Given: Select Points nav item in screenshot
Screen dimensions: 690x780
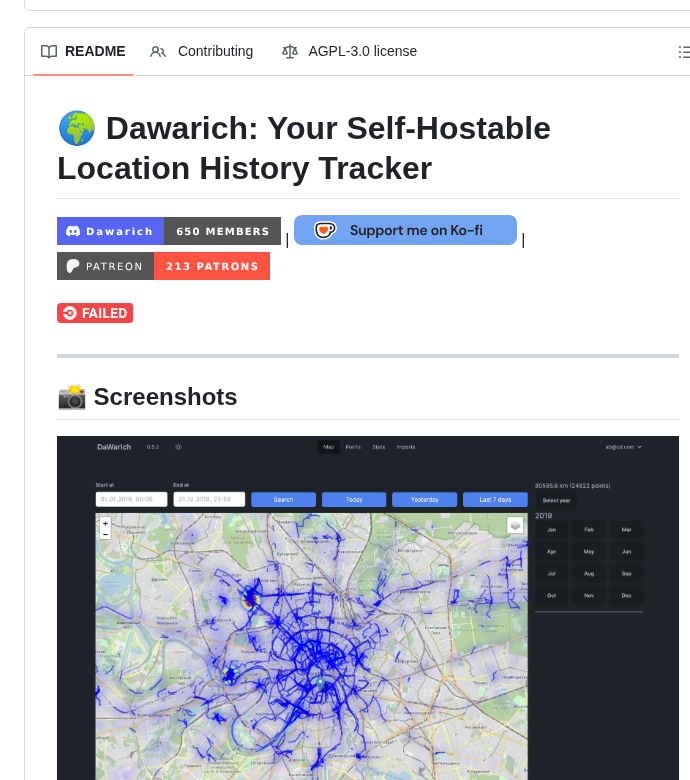Looking at the screenshot, I should (x=353, y=447).
